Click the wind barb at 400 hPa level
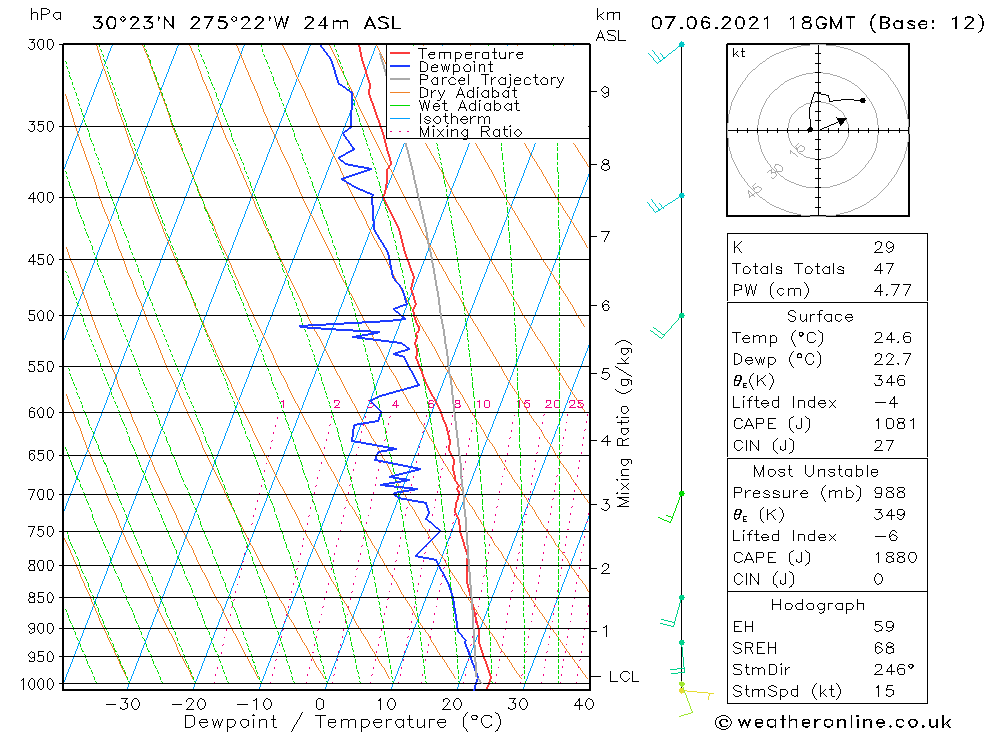 665,203
